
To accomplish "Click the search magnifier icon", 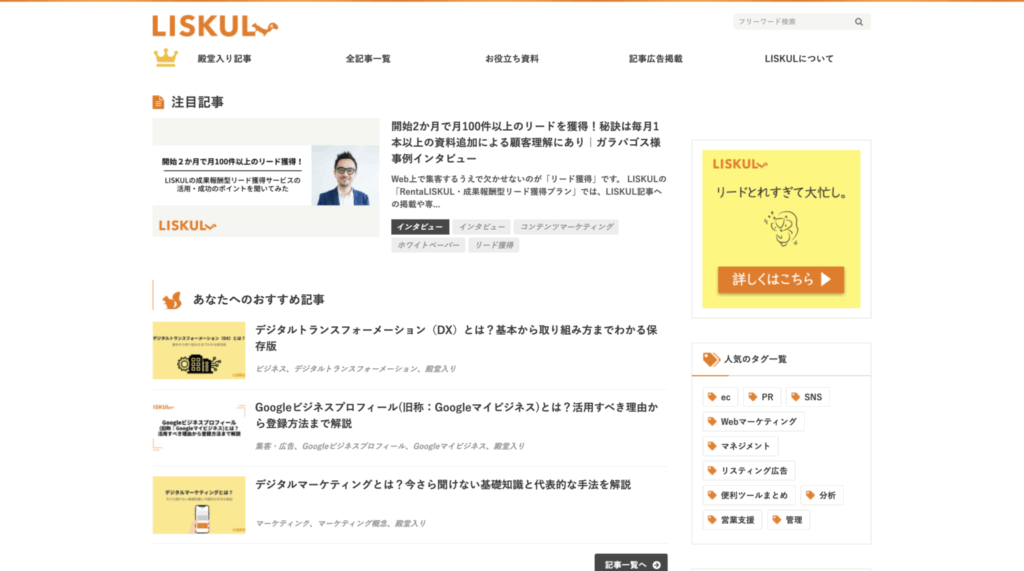I will coord(859,22).
